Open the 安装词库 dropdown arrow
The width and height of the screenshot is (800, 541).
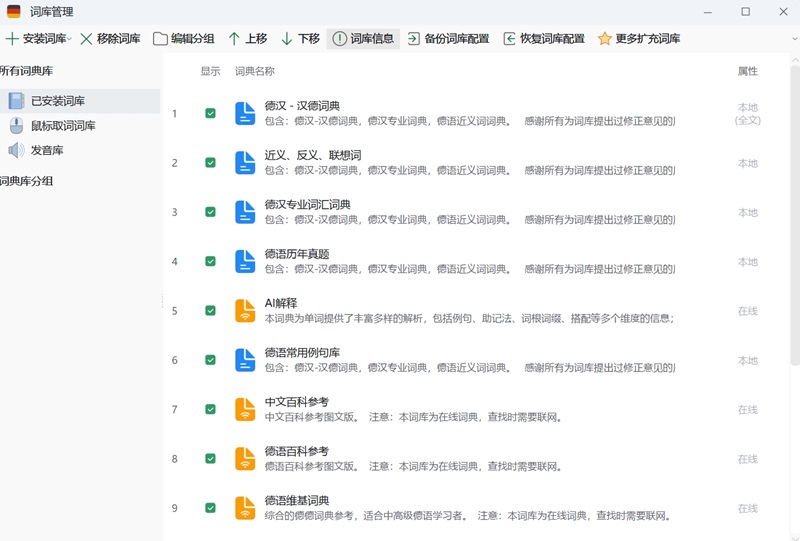[69, 39]
